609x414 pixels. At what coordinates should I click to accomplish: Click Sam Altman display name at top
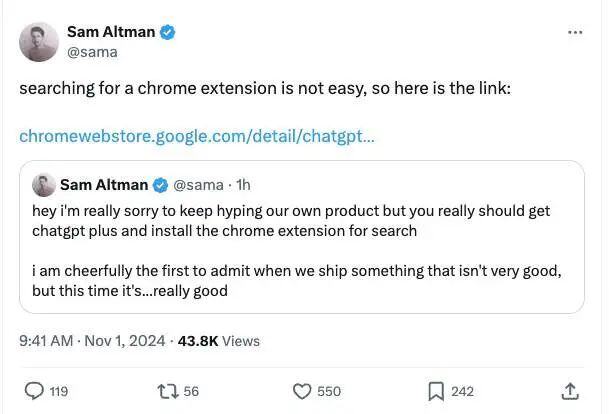111,32
